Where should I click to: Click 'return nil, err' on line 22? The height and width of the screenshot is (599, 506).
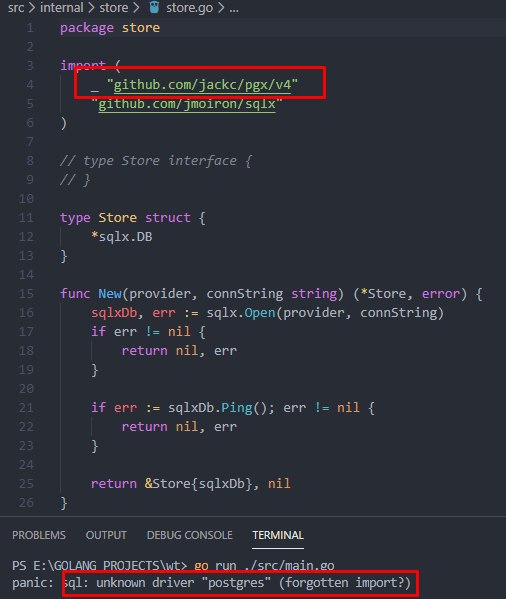[x=179, y=427]
